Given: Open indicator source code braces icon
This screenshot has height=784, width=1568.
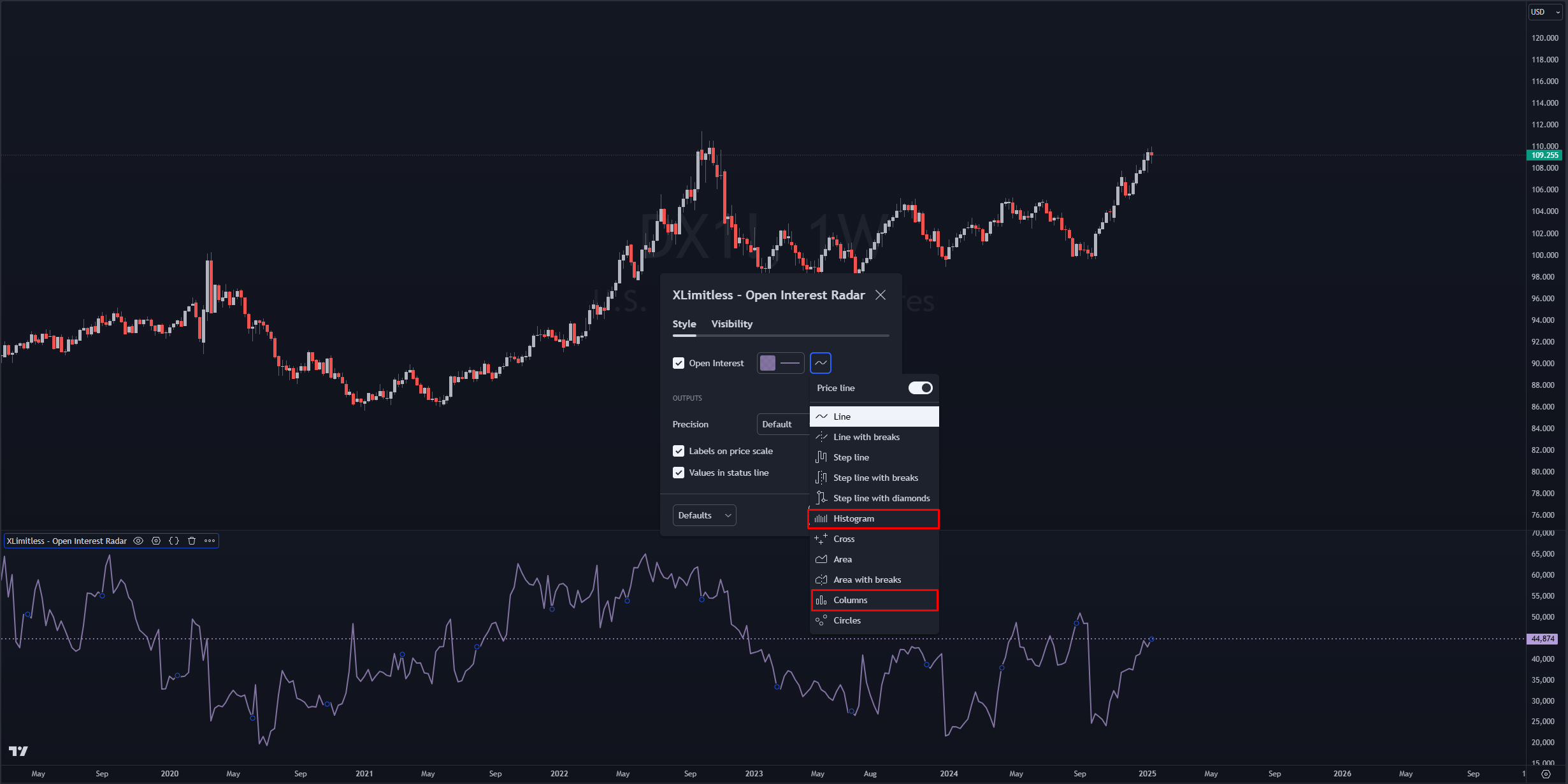Looking at the screenshot, I should (x=174, y=541).
